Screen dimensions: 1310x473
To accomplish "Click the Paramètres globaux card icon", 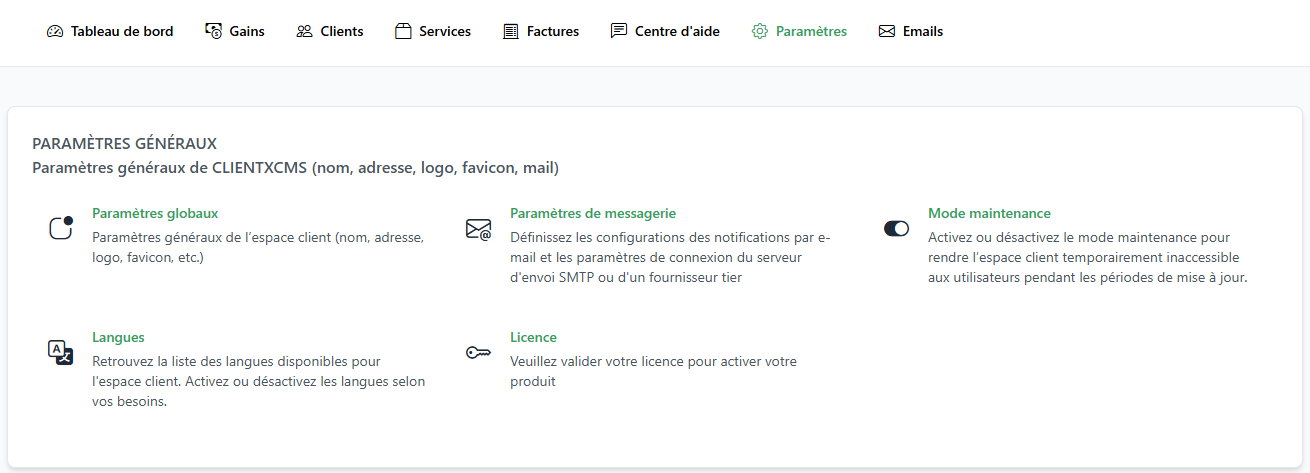I will (x=61, y=228).
